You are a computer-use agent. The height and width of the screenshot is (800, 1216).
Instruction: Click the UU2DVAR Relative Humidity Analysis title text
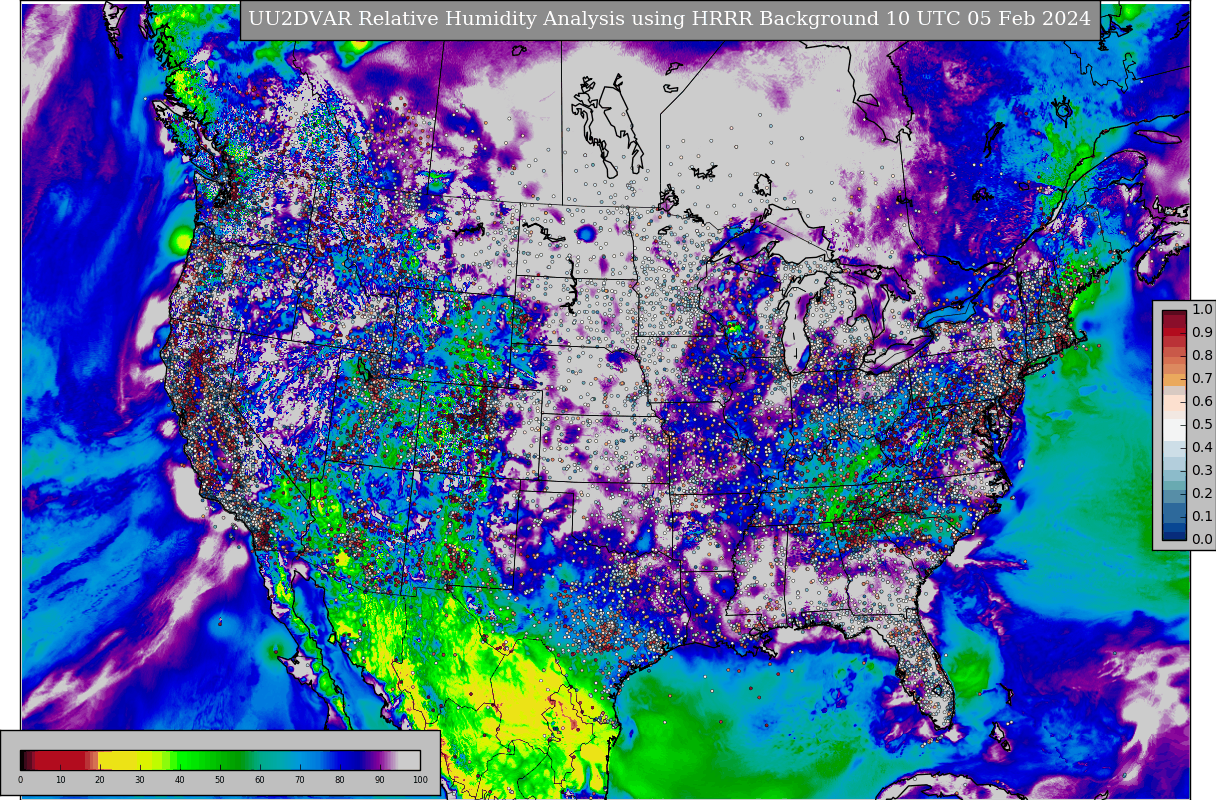click(669, 19)
